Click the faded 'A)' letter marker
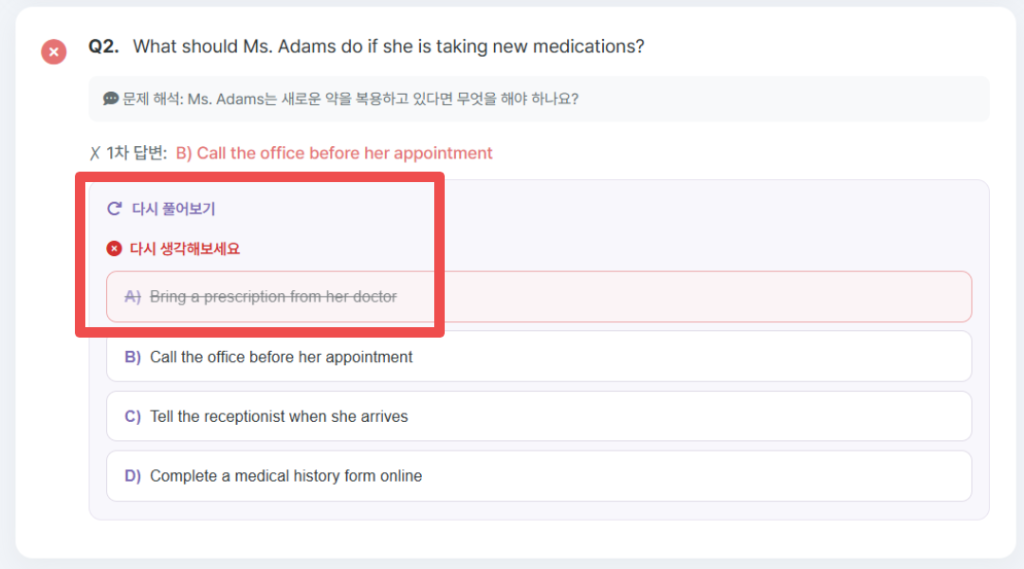1024x569 pixels. coord(132,297)
